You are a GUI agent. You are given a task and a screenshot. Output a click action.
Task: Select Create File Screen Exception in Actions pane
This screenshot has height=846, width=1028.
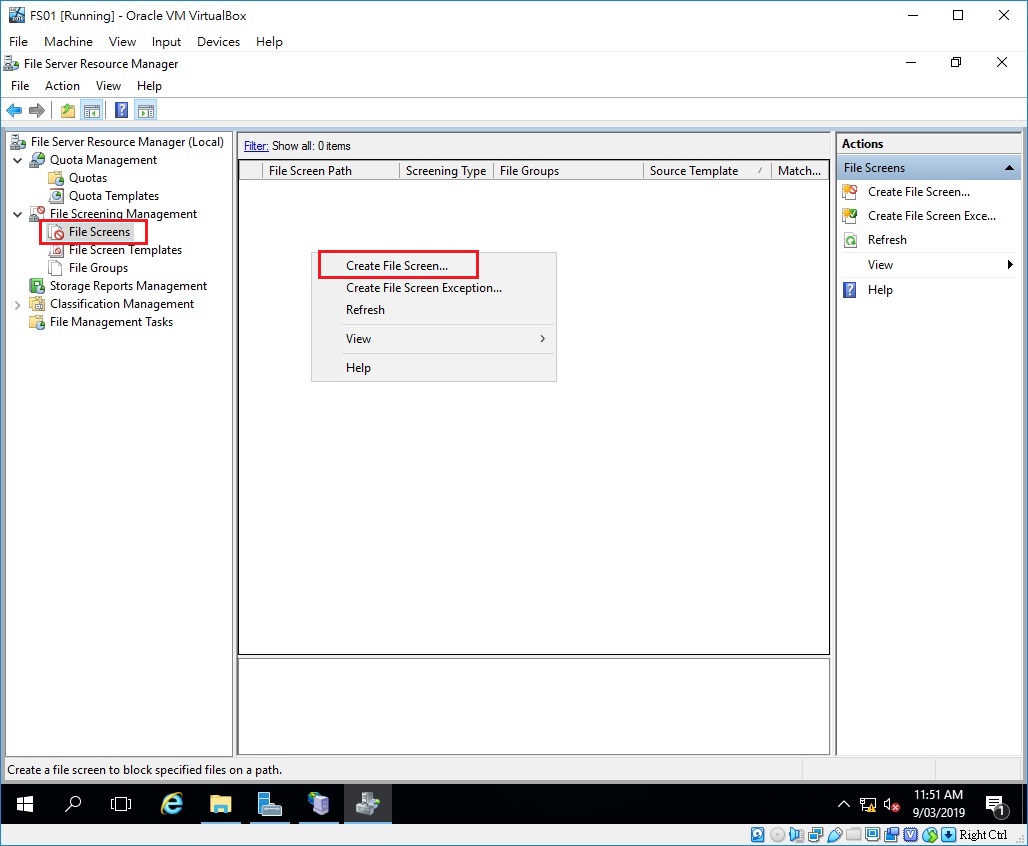coord(931,216)
